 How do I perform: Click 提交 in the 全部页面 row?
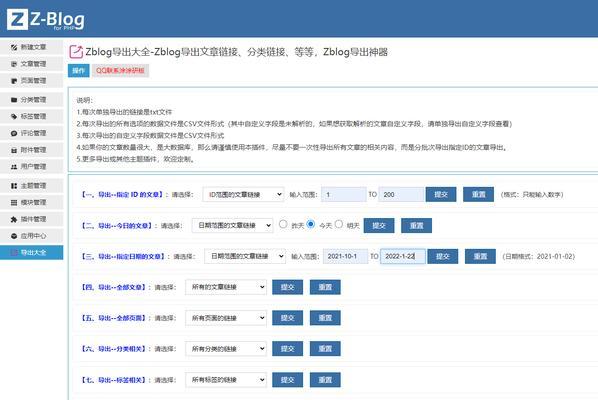pyautogui.click(x=288, y=318)
